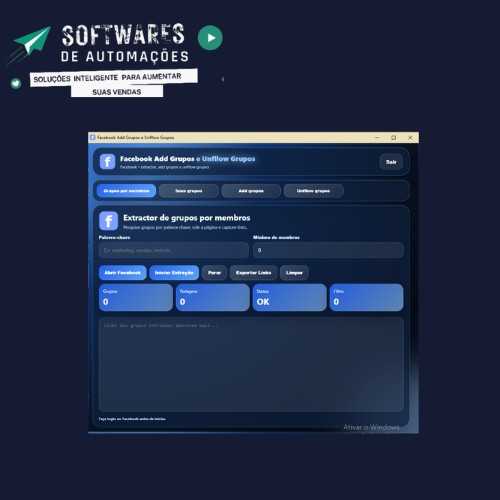This screenshot has width=500, height=500.
Task: Click the Status OK card
Action: [290, 297]
